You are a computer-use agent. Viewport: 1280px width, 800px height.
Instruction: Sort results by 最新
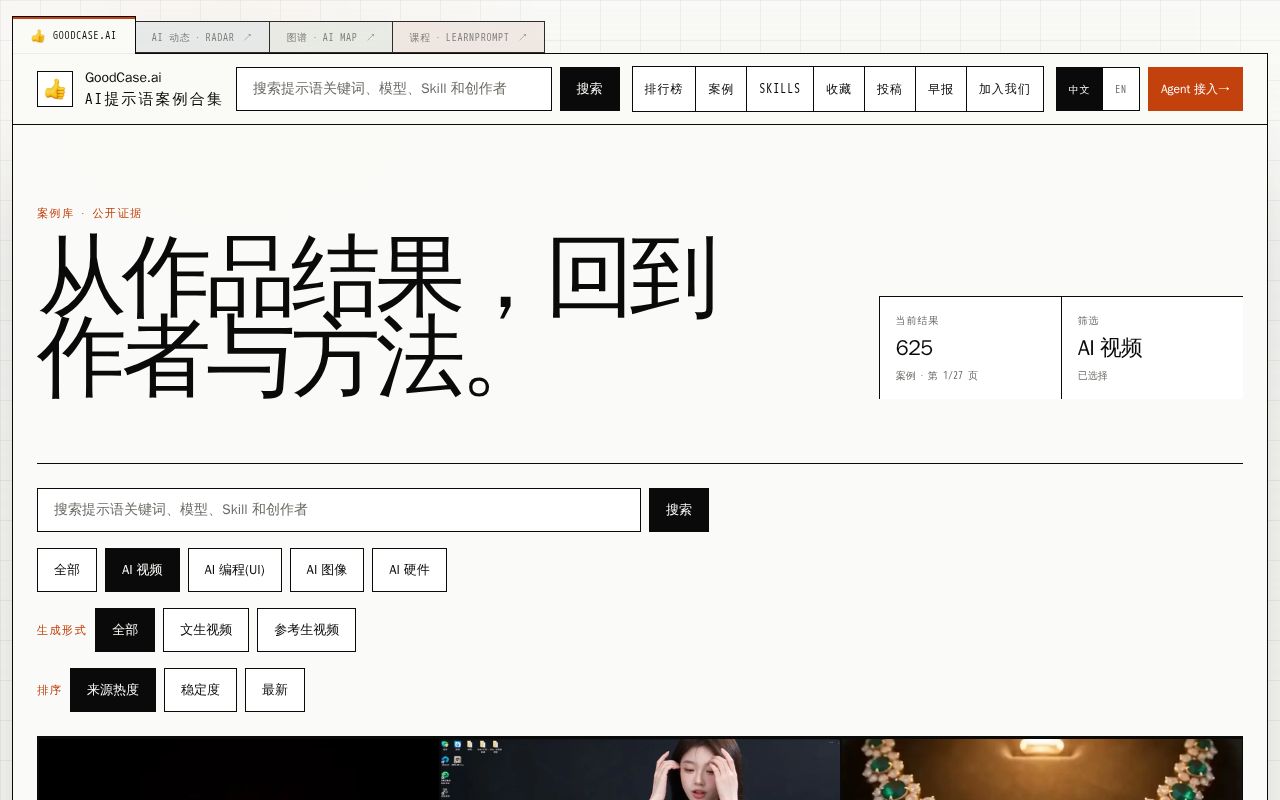pyautogui.click(x=275, y=690)
